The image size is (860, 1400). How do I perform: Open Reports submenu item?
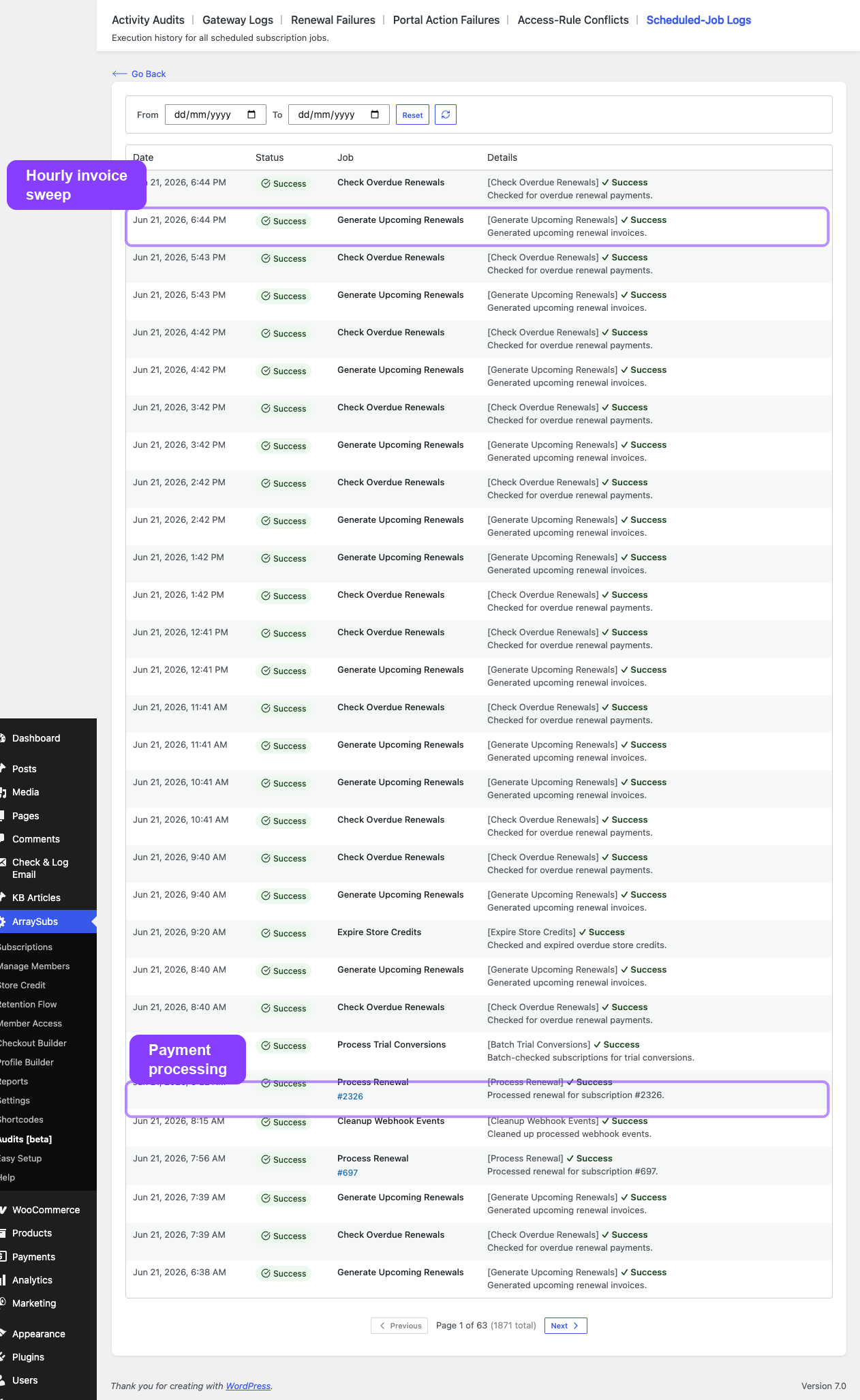tap(14, 1081)
